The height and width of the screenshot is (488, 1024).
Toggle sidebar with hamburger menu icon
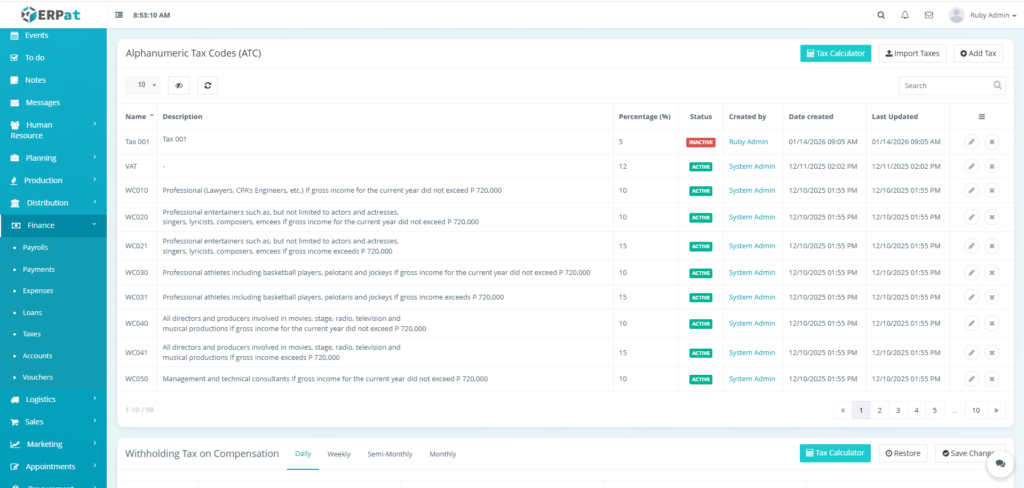120,15
